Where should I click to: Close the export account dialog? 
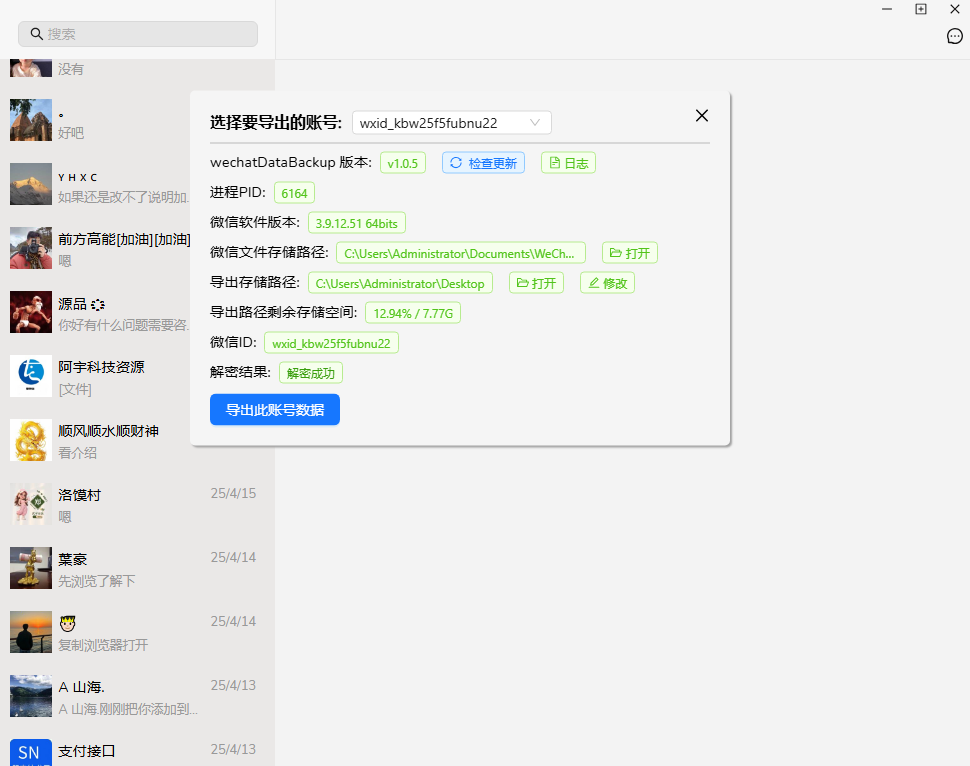(x=701, y=115)
